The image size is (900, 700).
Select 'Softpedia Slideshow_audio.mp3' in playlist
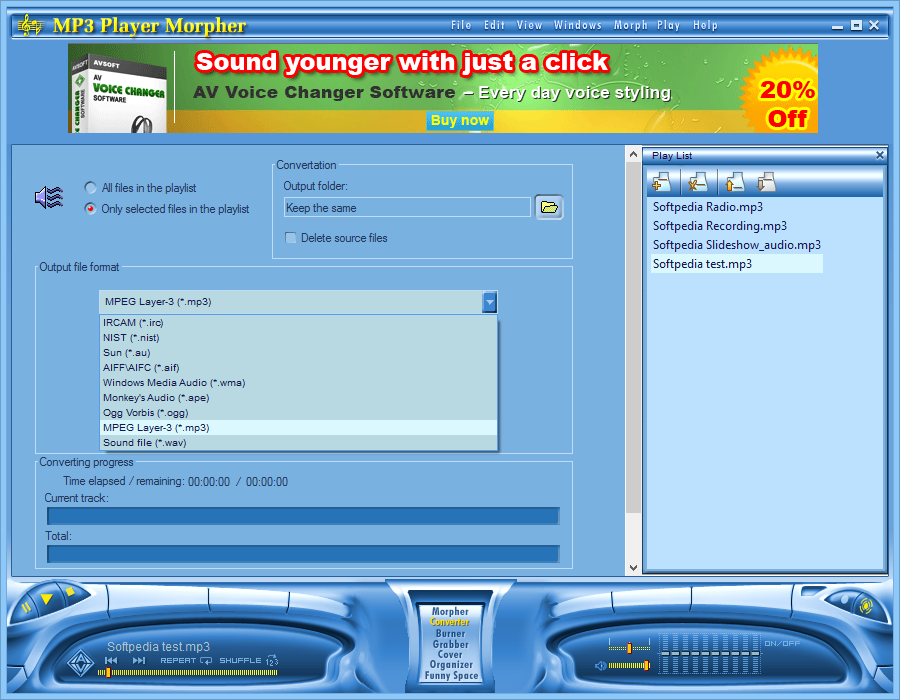coord(736,245)
